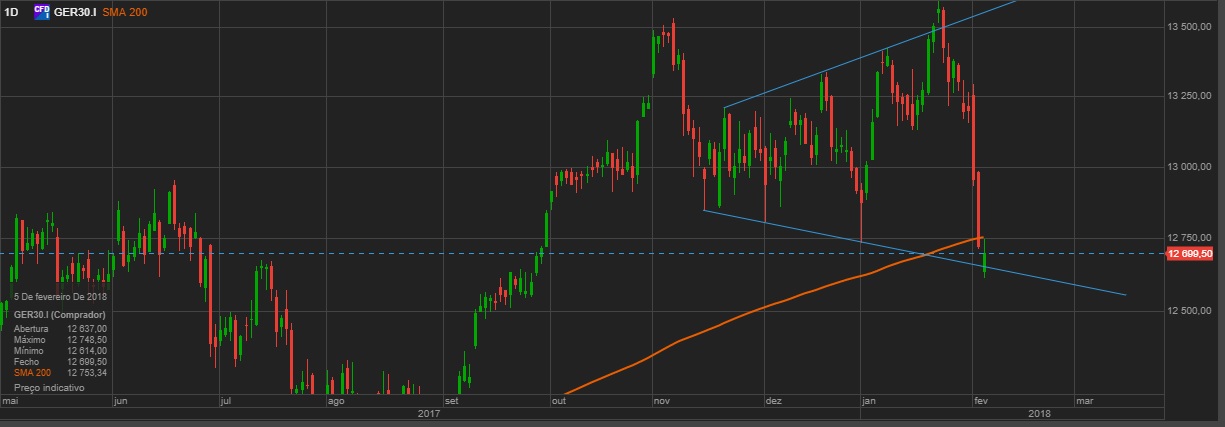Image resolution: width=1225 pixels, height=427 pixels.
Task: Click 'jan' on the time axis
Action: tap(870, 400)
